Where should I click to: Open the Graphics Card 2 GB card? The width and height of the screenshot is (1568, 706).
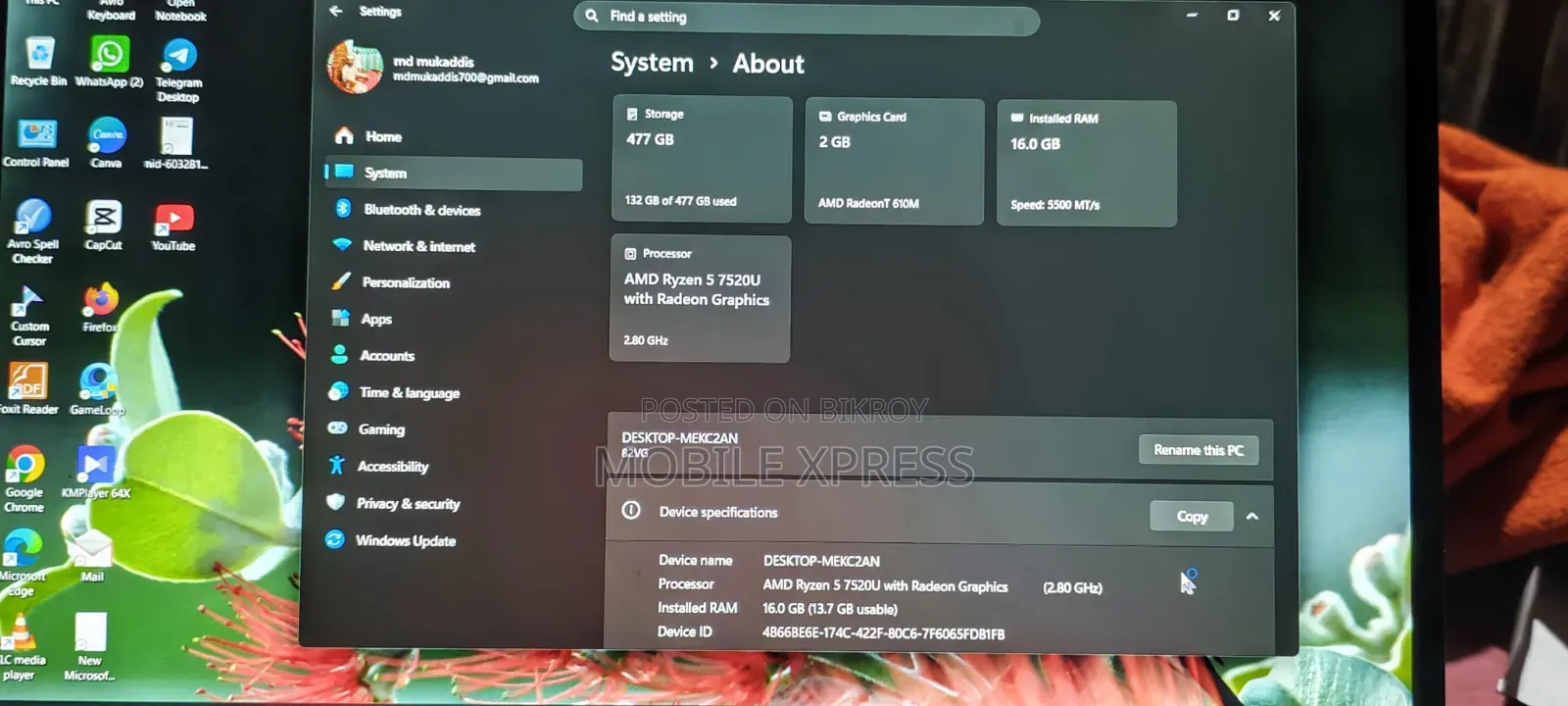[894, 161]
